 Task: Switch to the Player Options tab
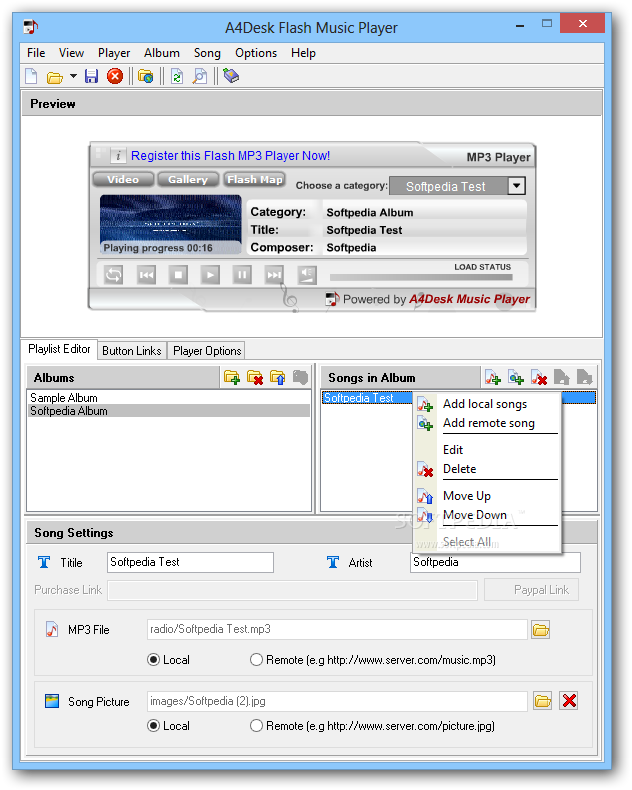coord(207,351)
